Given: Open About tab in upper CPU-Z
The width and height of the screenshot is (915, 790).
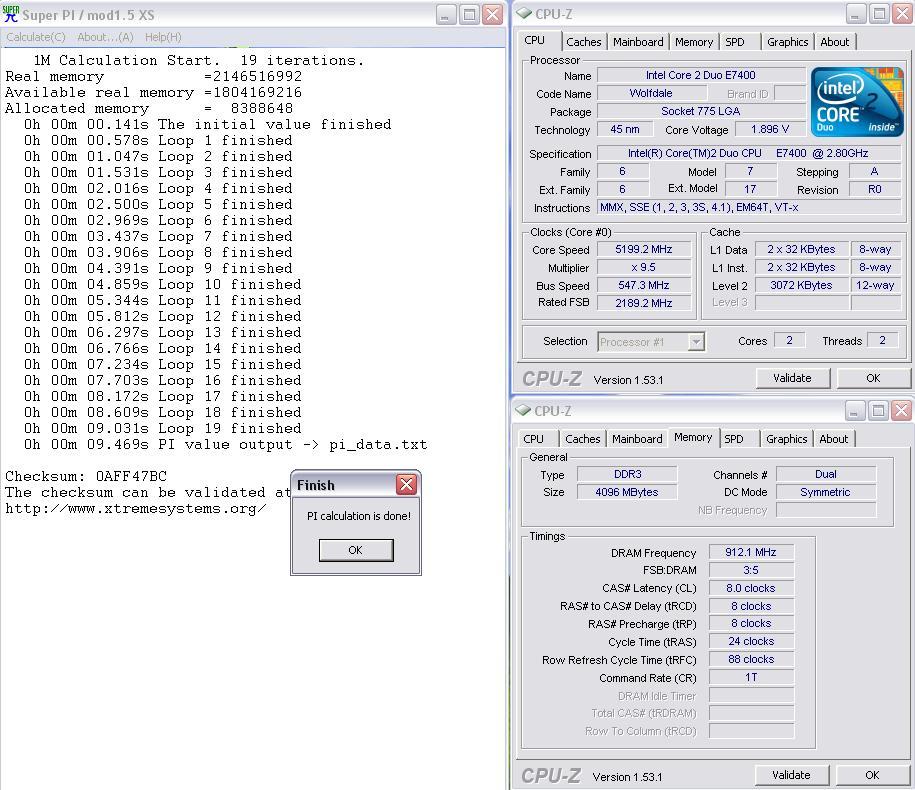Looking at the screenshot, I should pyautogui.click(x=834, y=42).
